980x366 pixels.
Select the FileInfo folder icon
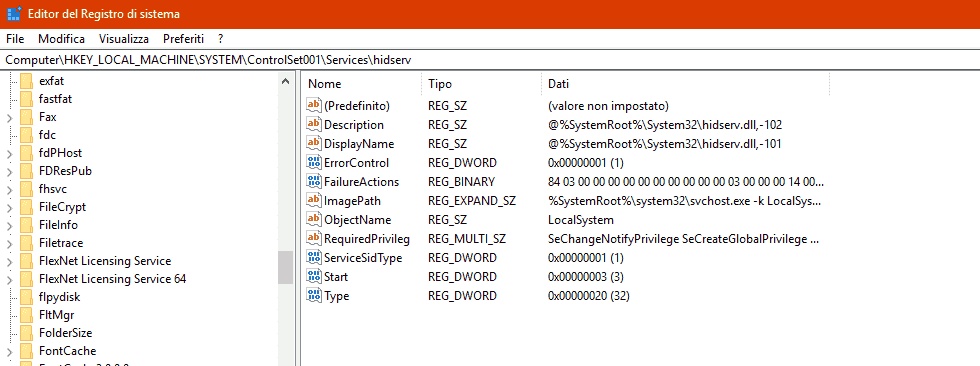coord(26,225)
